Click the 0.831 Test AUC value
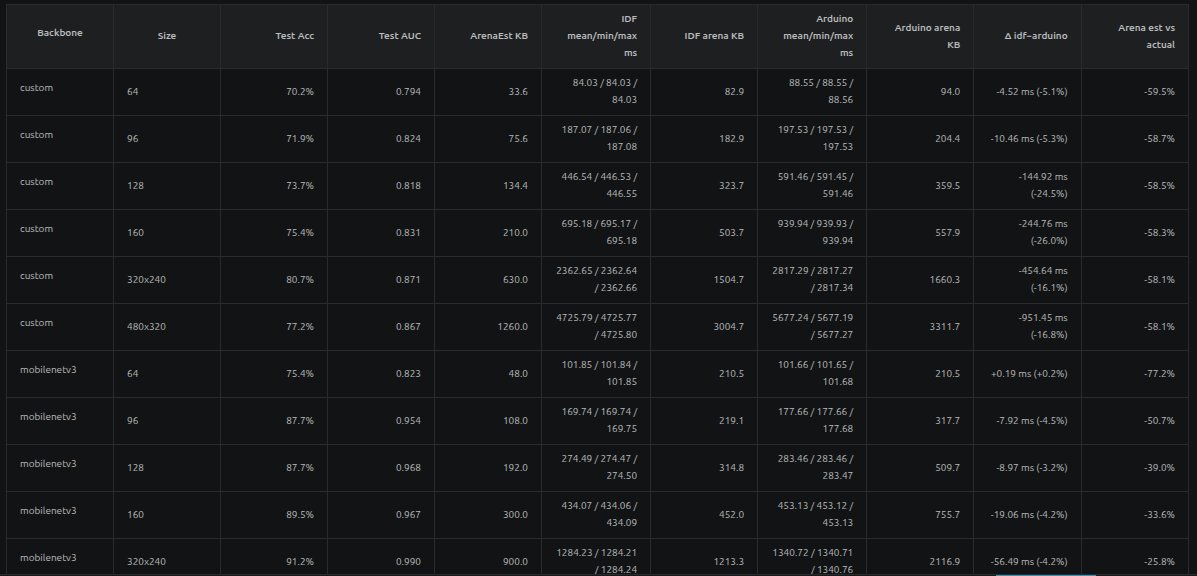Viewport: 1197px width, 576px height. pyautogui.click(x=408, y=233)
